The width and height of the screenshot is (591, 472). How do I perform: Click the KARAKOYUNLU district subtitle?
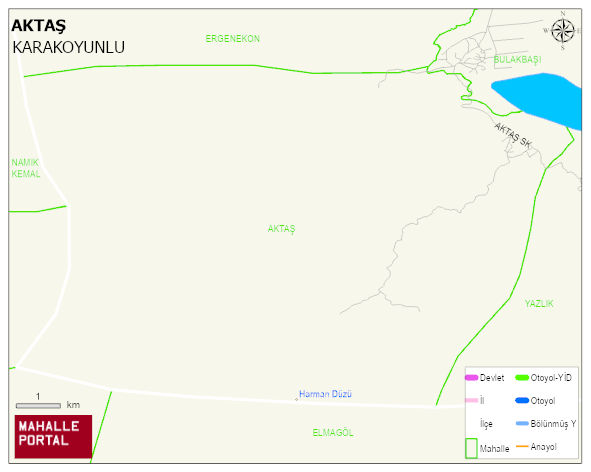69,48
